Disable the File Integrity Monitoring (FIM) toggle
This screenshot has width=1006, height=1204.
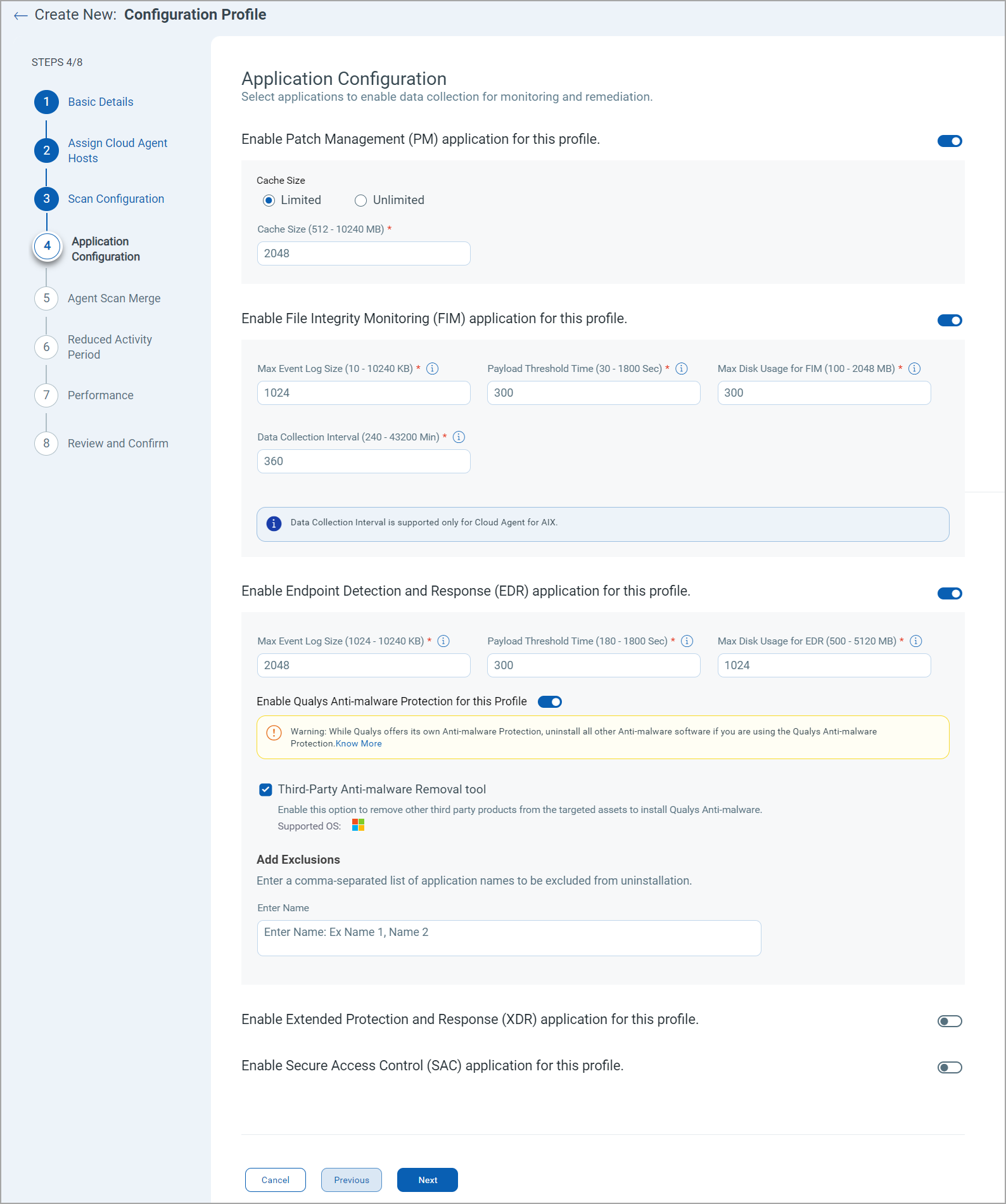coord(950,321)
